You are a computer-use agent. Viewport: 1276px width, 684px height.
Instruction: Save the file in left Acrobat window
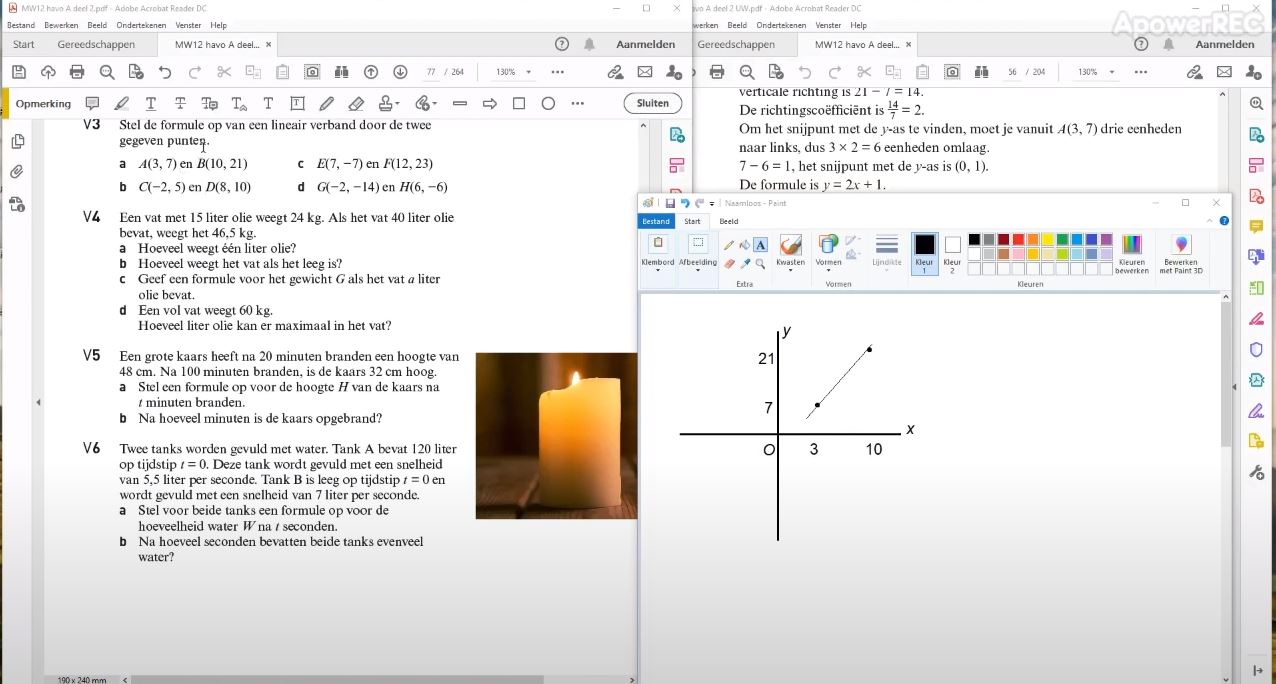[x=18, y=72]
